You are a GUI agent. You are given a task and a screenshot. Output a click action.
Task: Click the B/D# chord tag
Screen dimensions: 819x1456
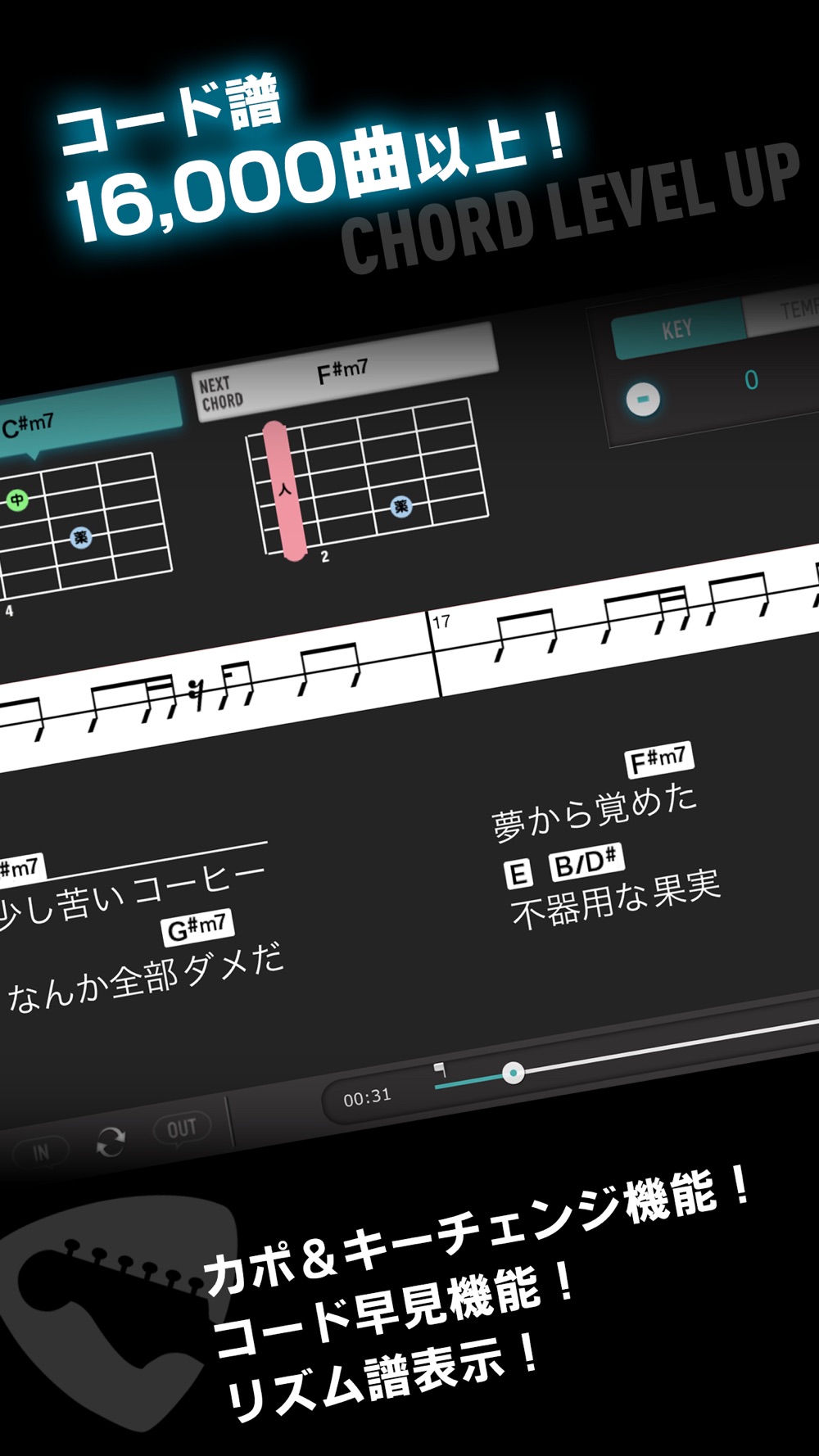point(586,863)
